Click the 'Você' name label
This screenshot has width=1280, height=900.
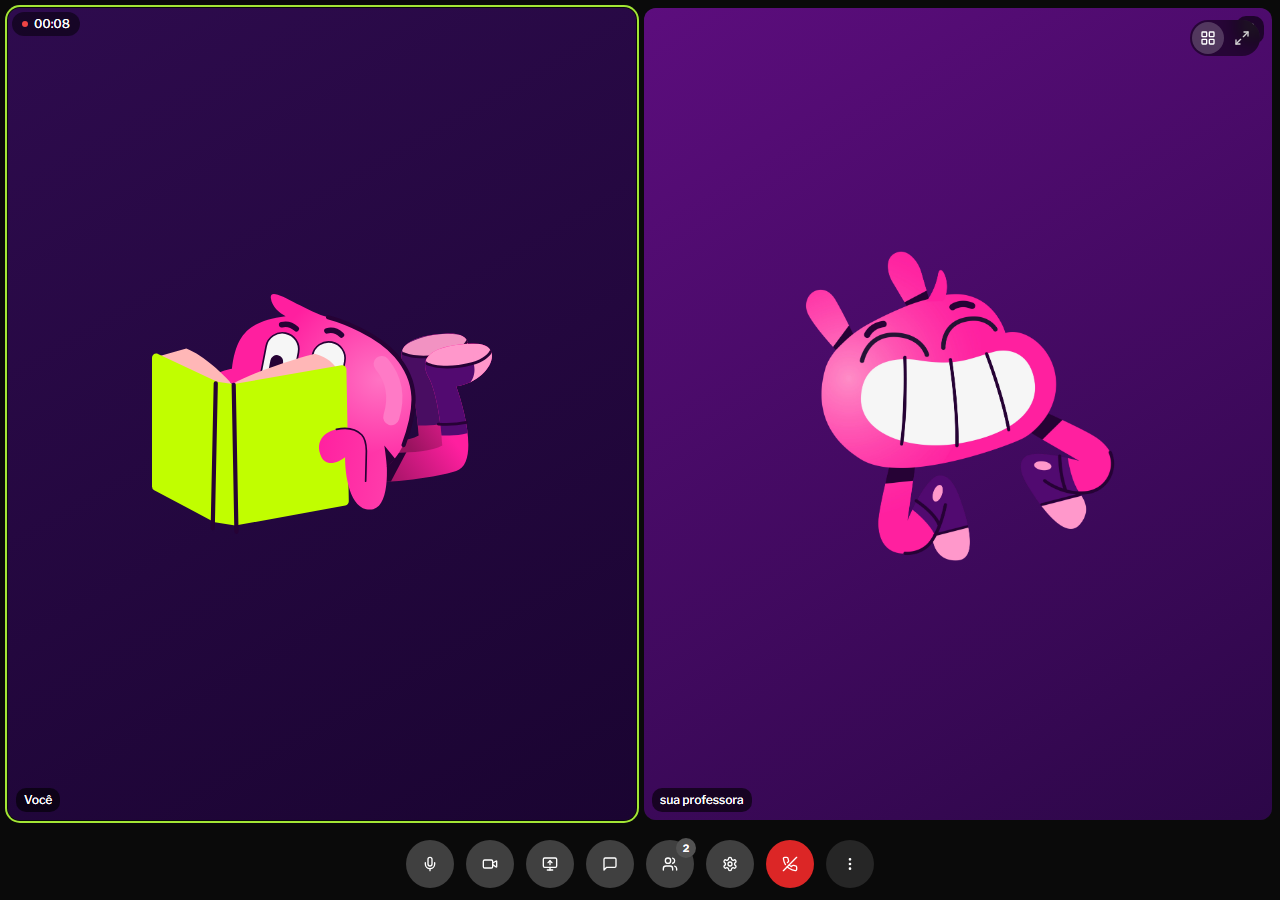(38, 800)
